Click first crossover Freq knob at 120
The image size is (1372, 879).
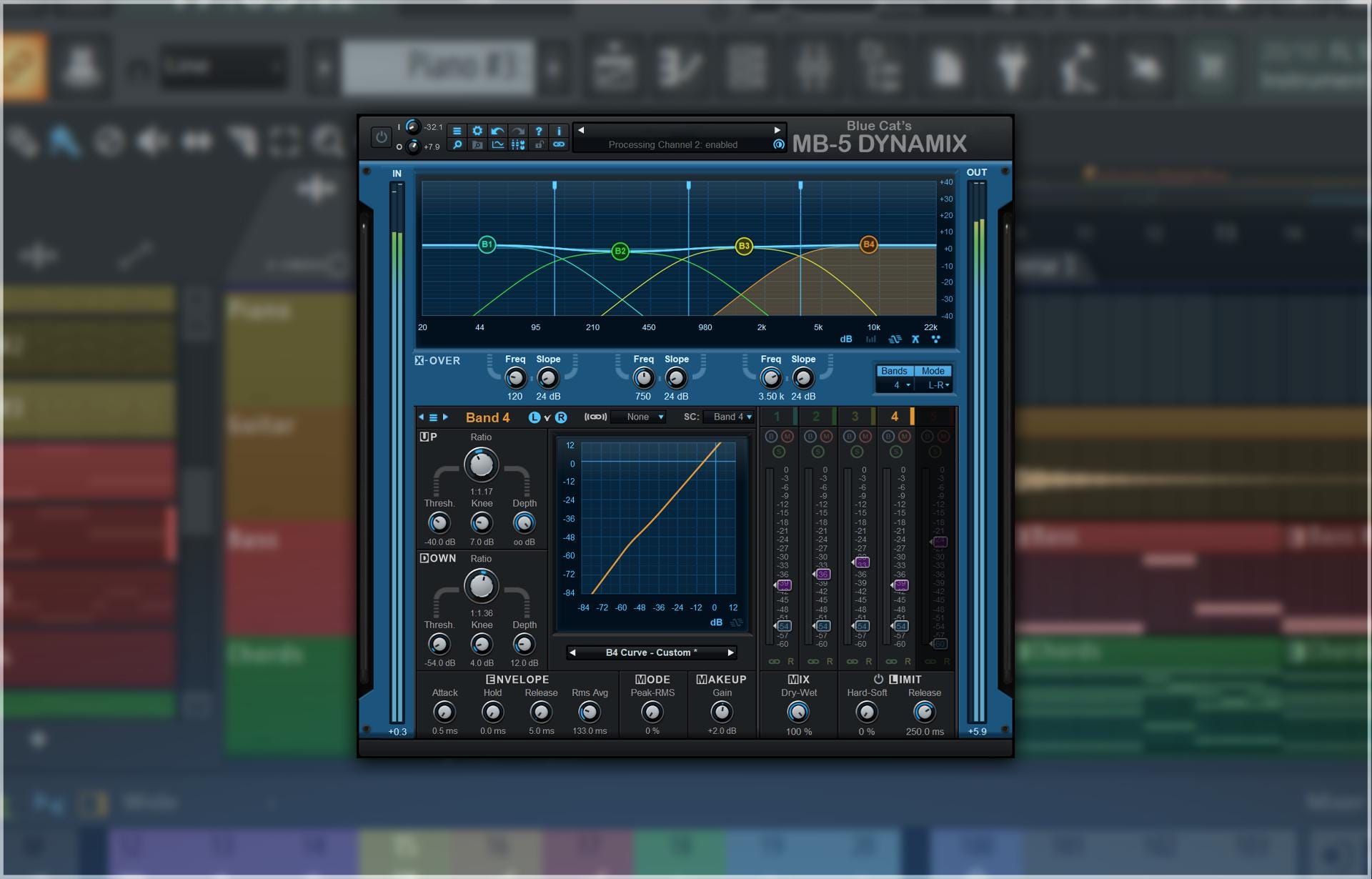point(515,378)
